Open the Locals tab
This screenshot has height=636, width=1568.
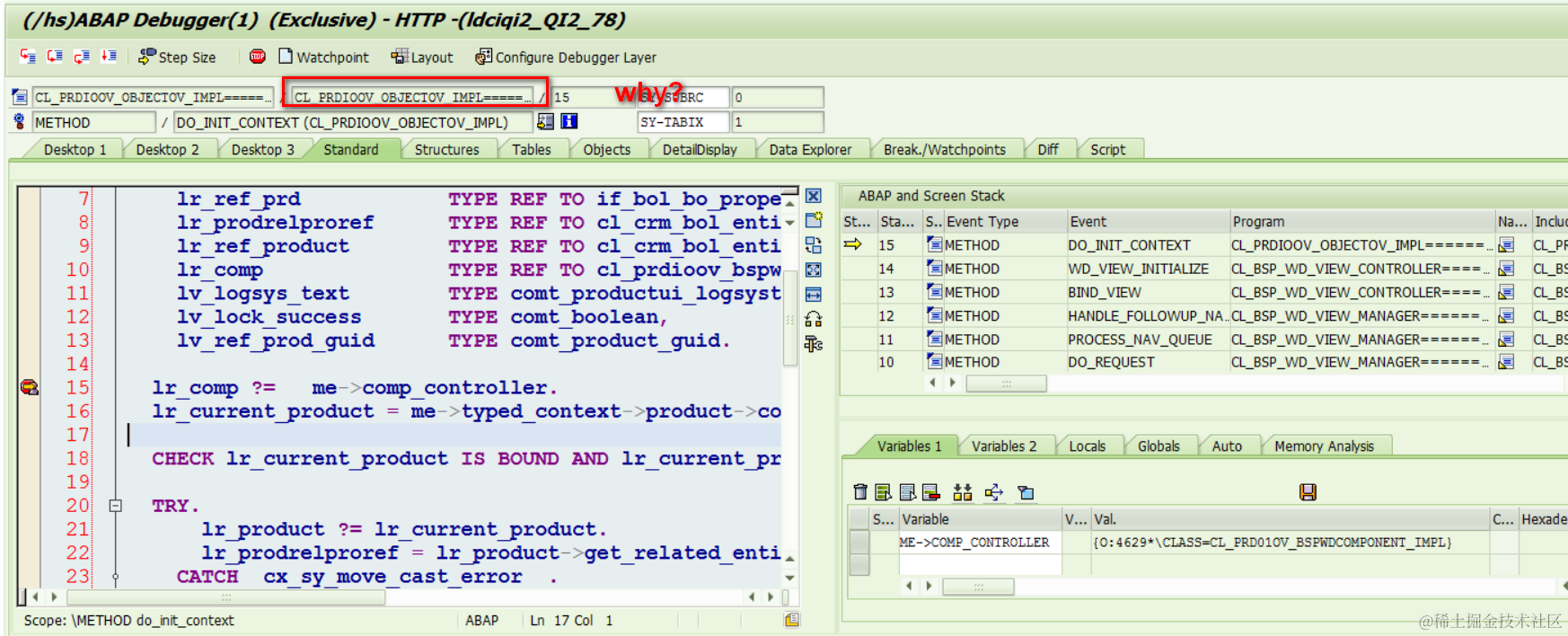(1087, 446)
